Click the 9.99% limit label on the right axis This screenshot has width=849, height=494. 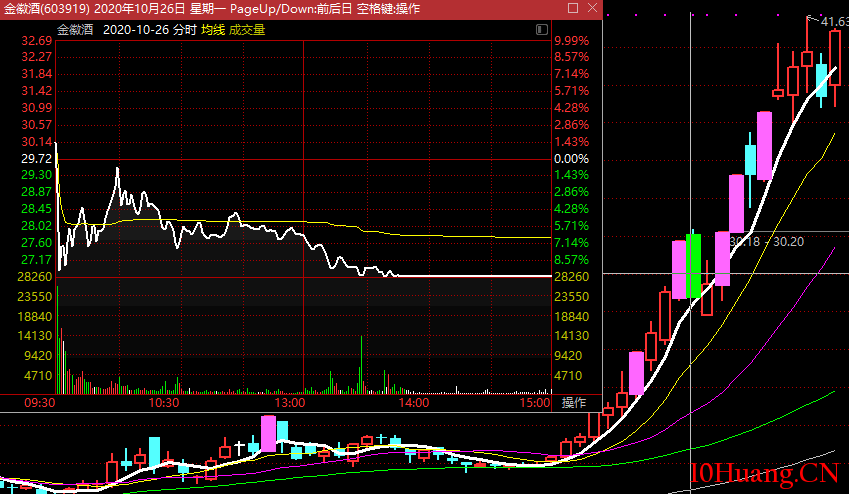[571, 40]
